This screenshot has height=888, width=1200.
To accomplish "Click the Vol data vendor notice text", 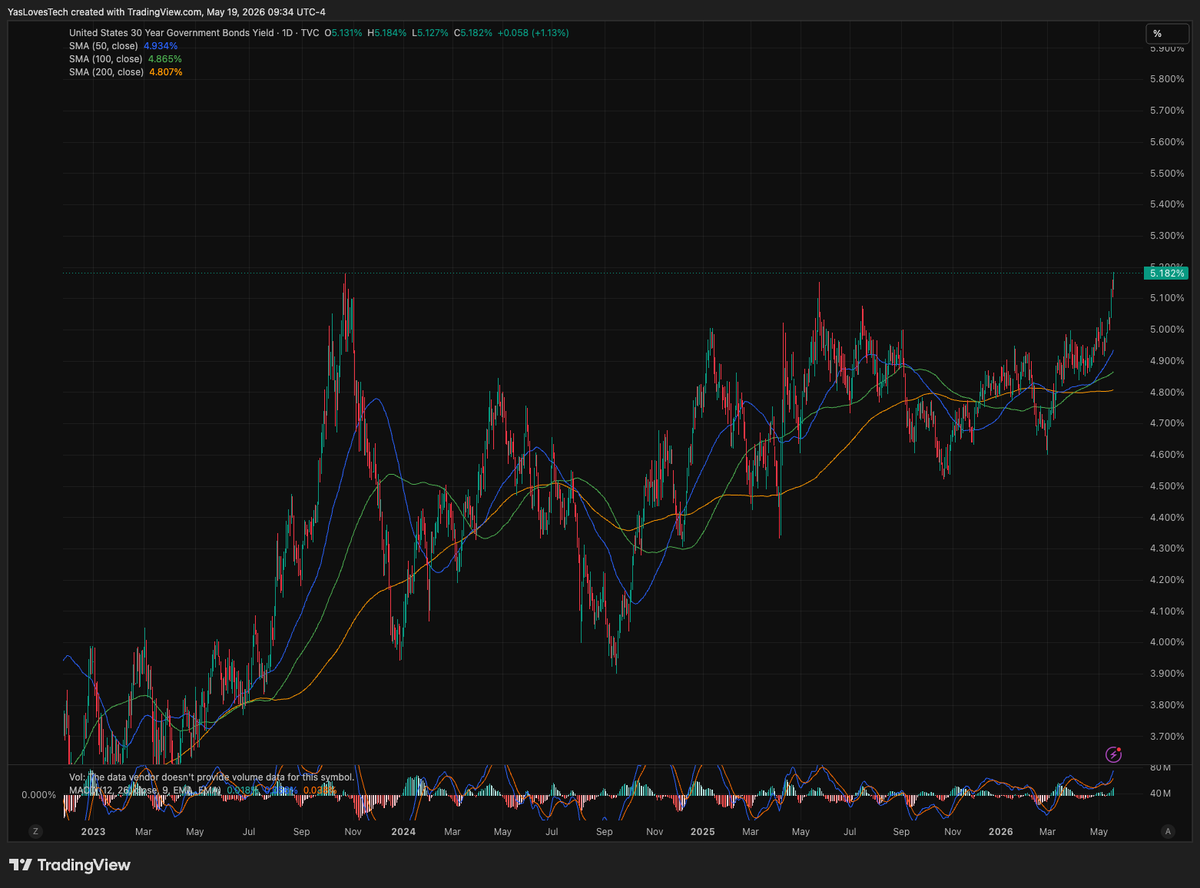I will coord(212,776).
